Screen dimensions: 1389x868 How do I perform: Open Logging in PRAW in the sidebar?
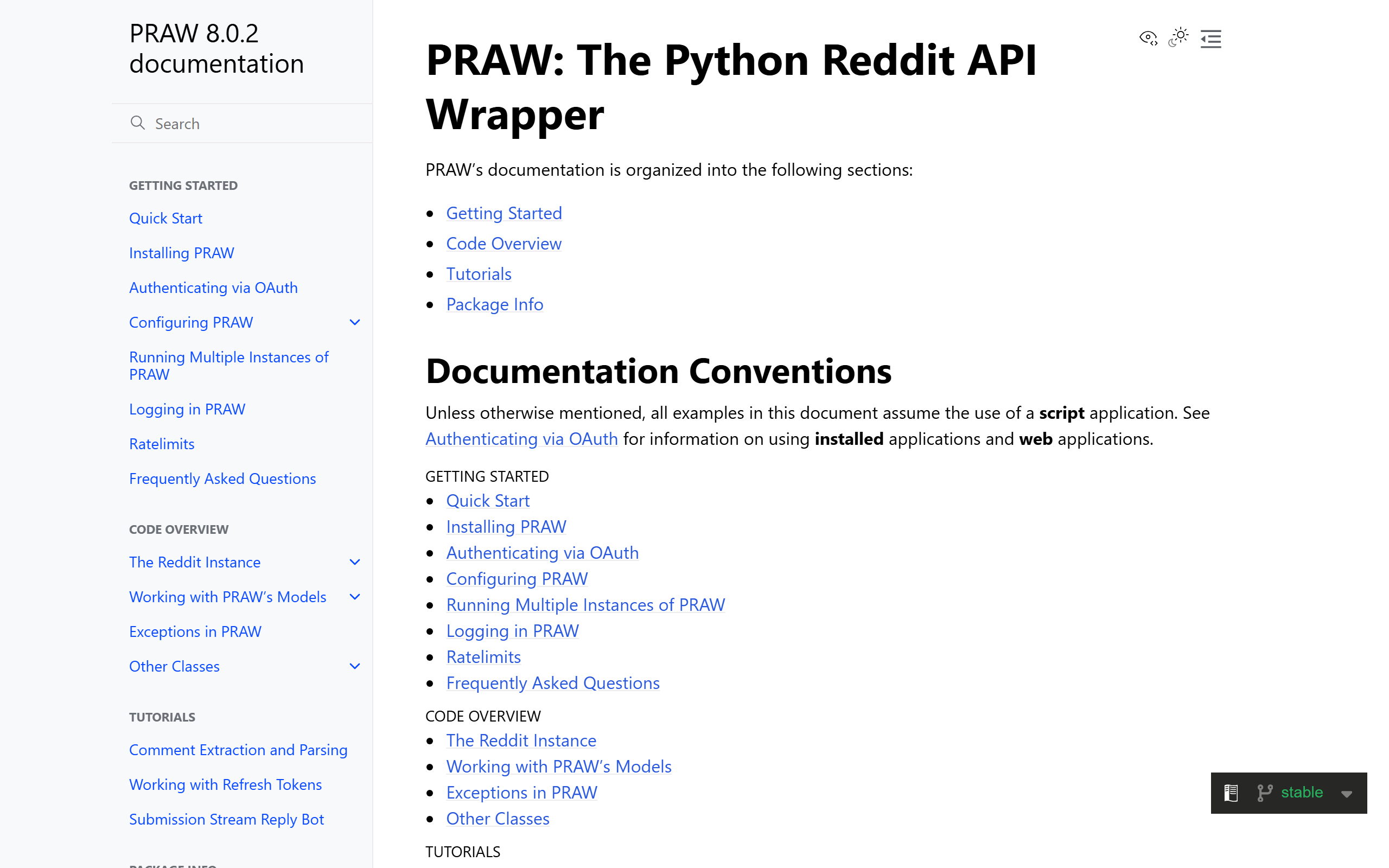tap(187, 409)
